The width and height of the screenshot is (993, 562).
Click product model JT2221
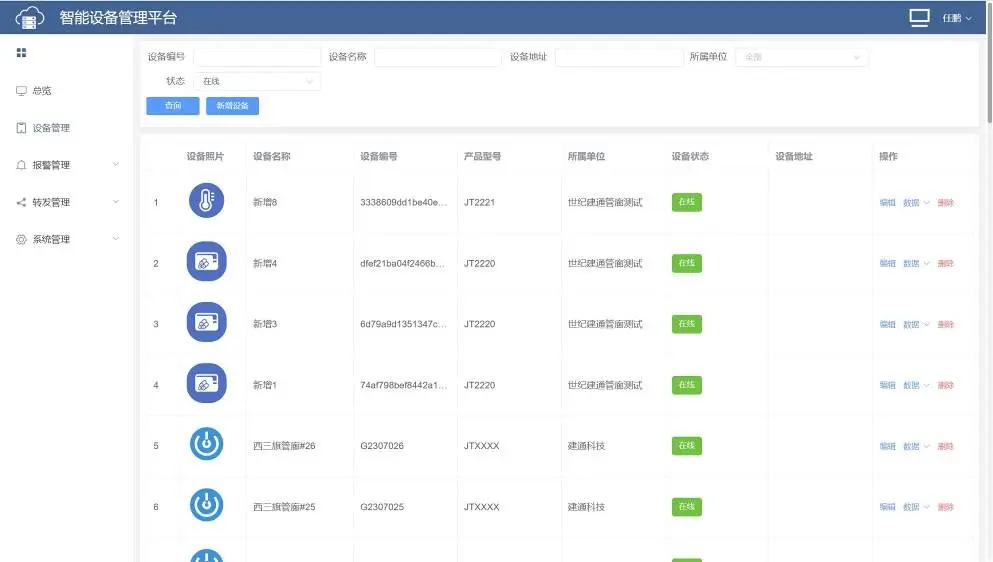pos(479,202)
